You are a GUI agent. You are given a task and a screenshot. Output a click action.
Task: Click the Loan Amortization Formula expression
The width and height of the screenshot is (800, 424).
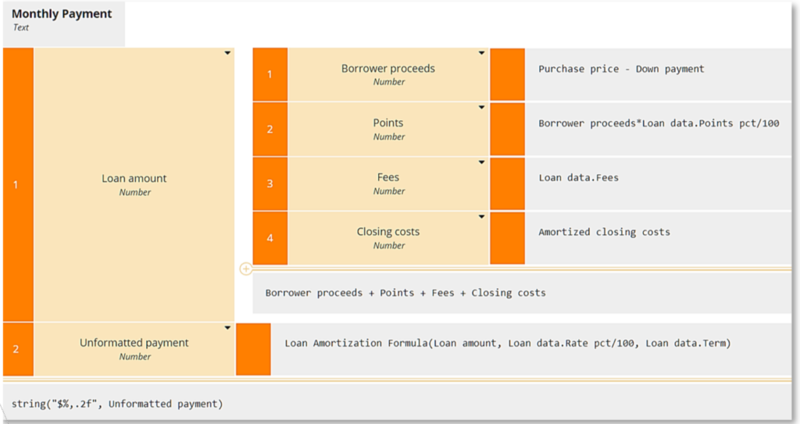[508, 343]
